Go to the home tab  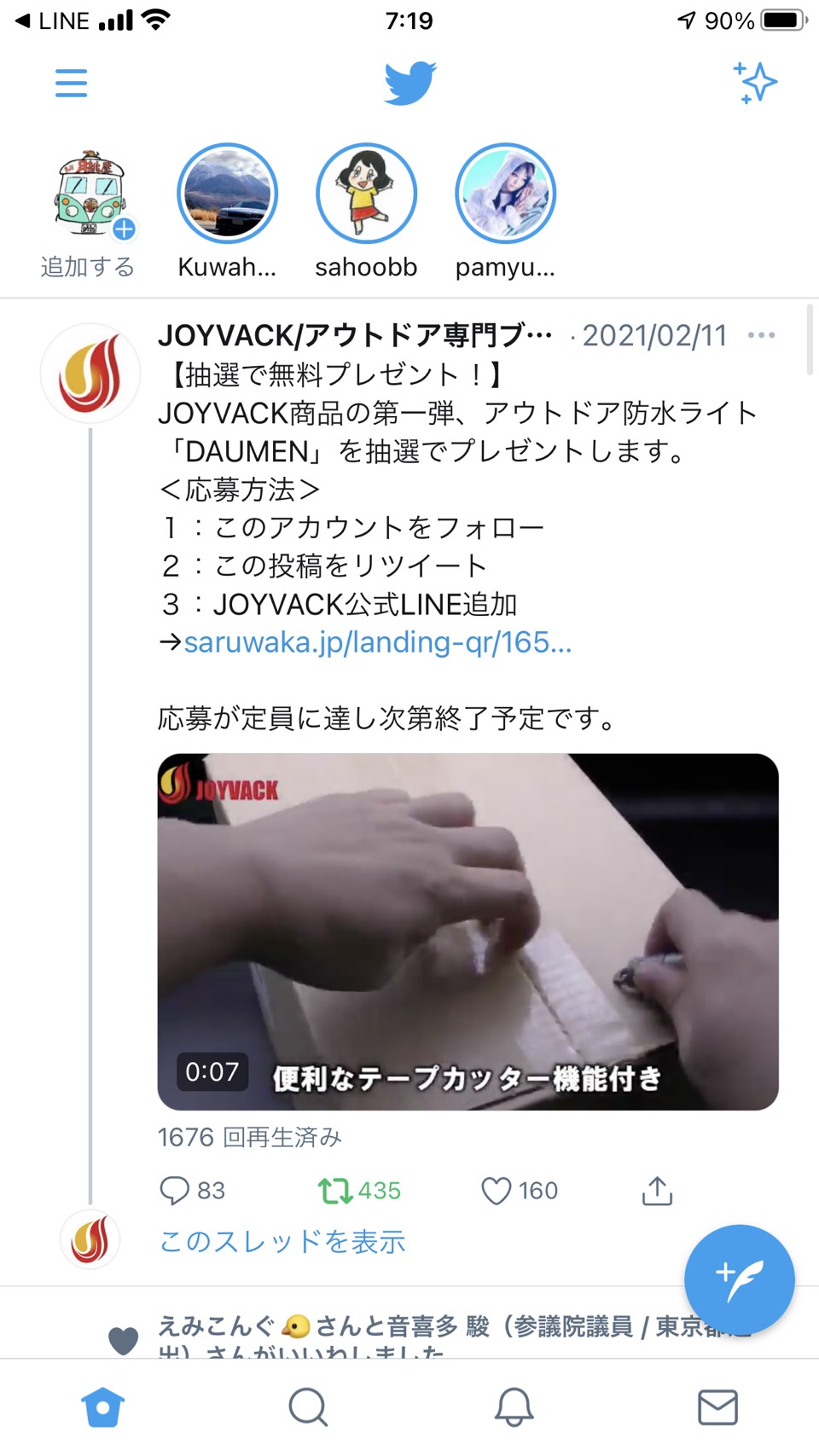[103, 1407]
